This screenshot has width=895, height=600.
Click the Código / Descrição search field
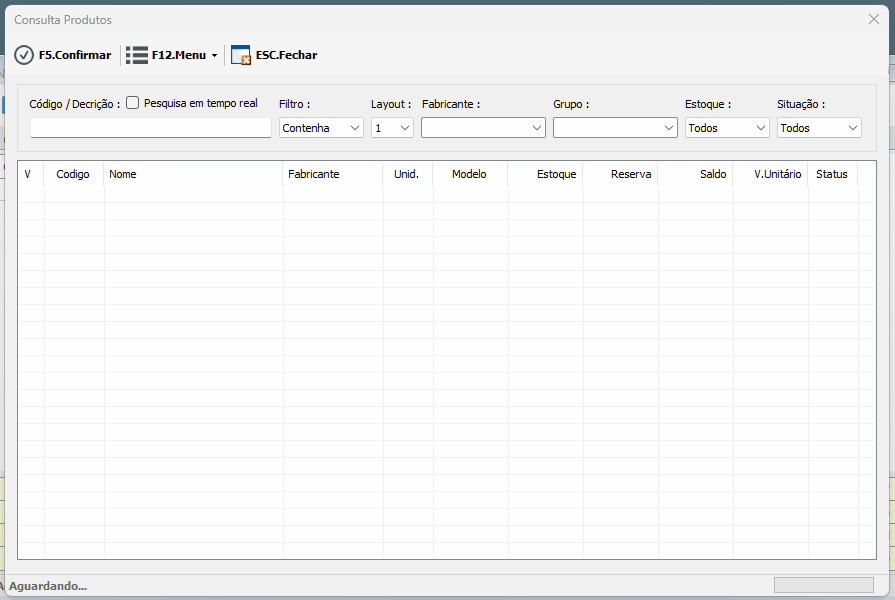[x=151, y=128]
